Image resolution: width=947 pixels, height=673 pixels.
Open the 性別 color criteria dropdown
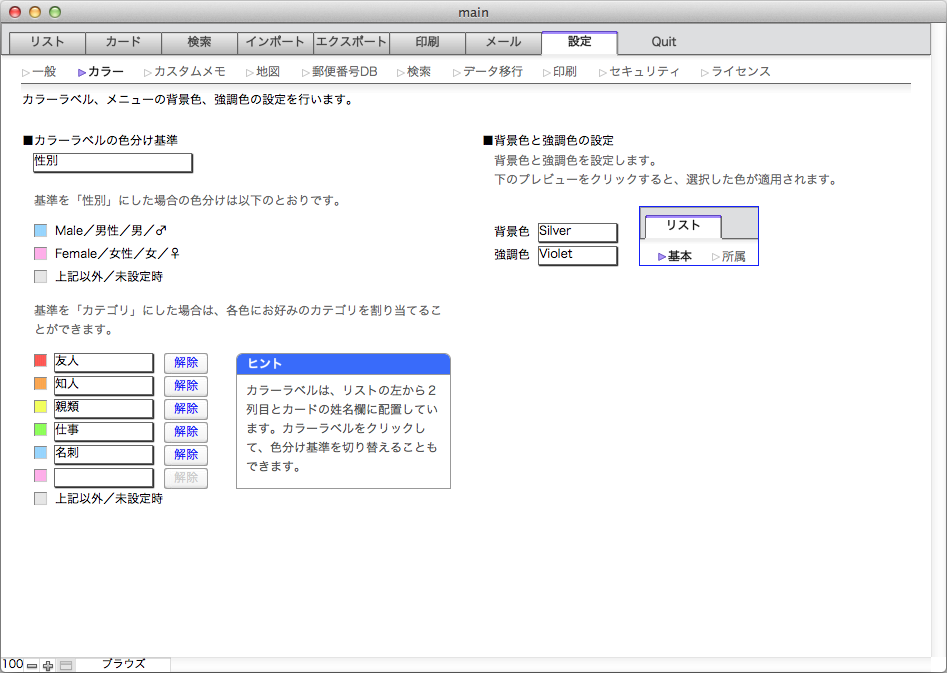112,162
